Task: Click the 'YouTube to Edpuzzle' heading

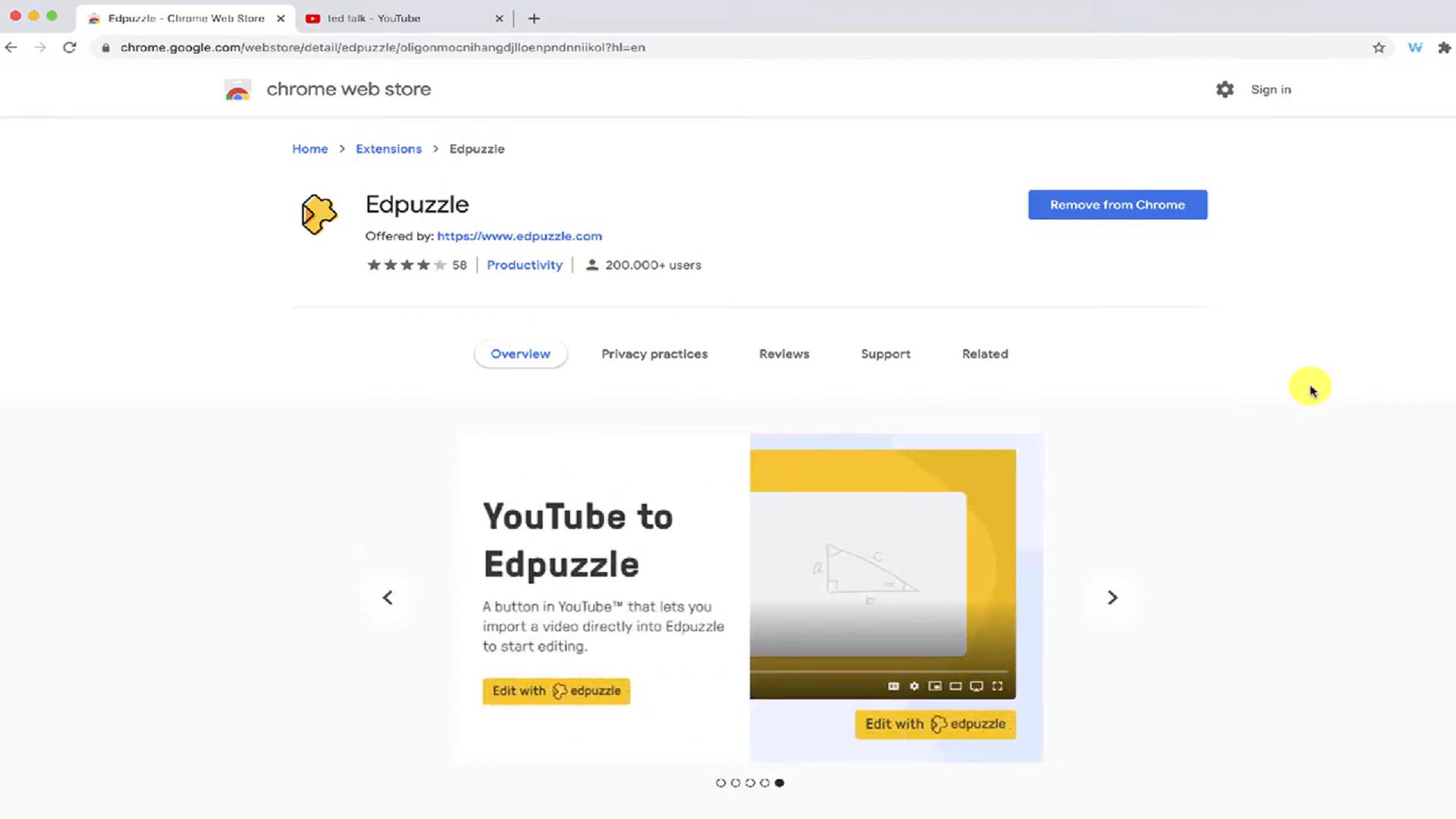Action: tap(578, 541)
